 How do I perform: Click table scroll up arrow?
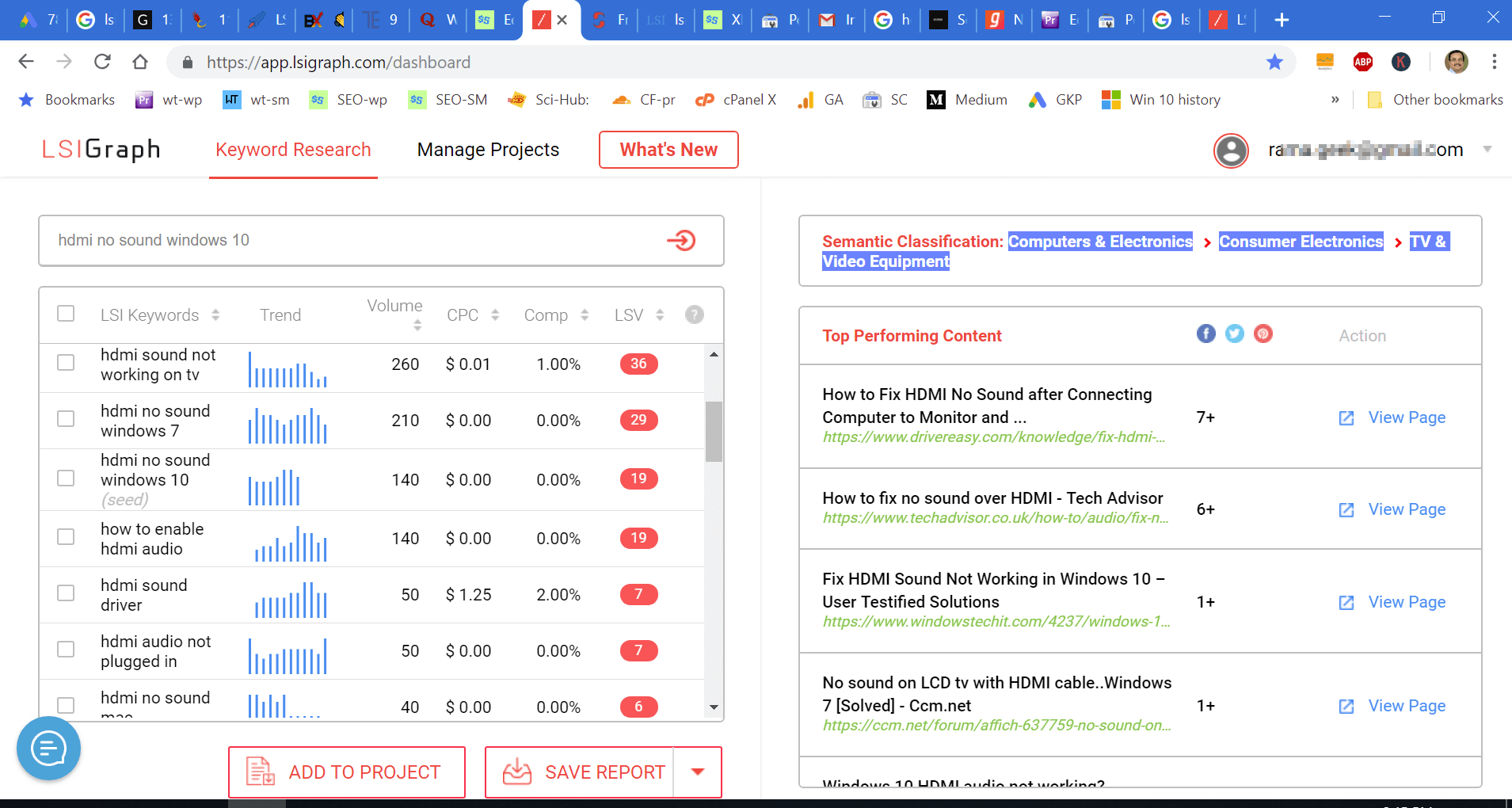(x=714, y=354)
